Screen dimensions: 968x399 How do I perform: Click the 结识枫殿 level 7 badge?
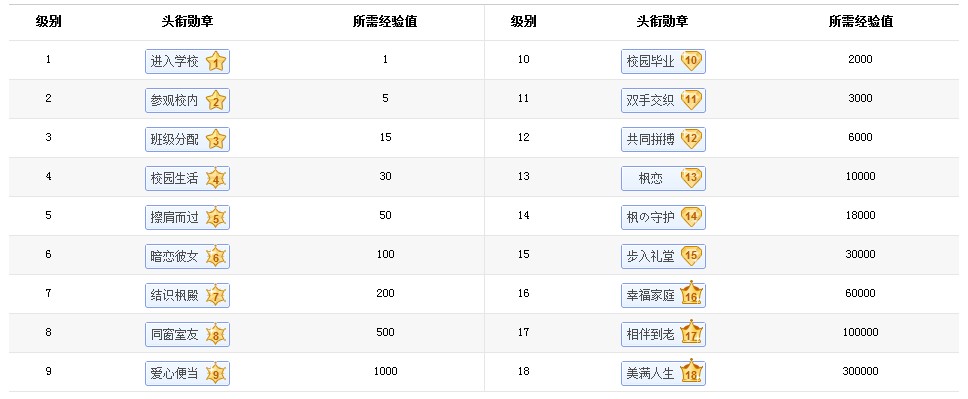click(x=188, y=295)
